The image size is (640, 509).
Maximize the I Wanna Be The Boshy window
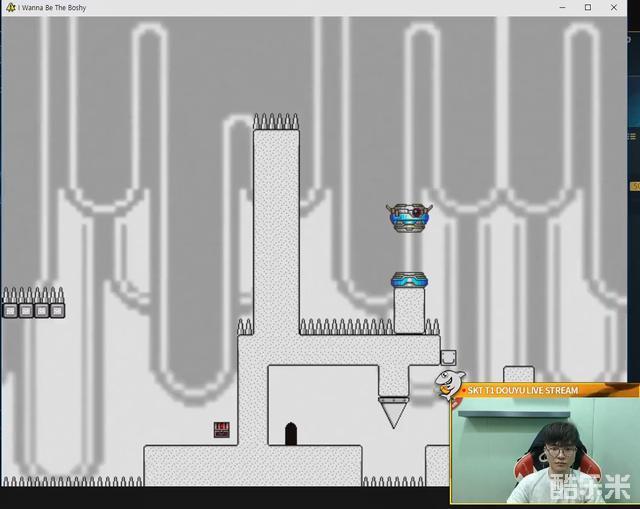(x=588, y=7)
